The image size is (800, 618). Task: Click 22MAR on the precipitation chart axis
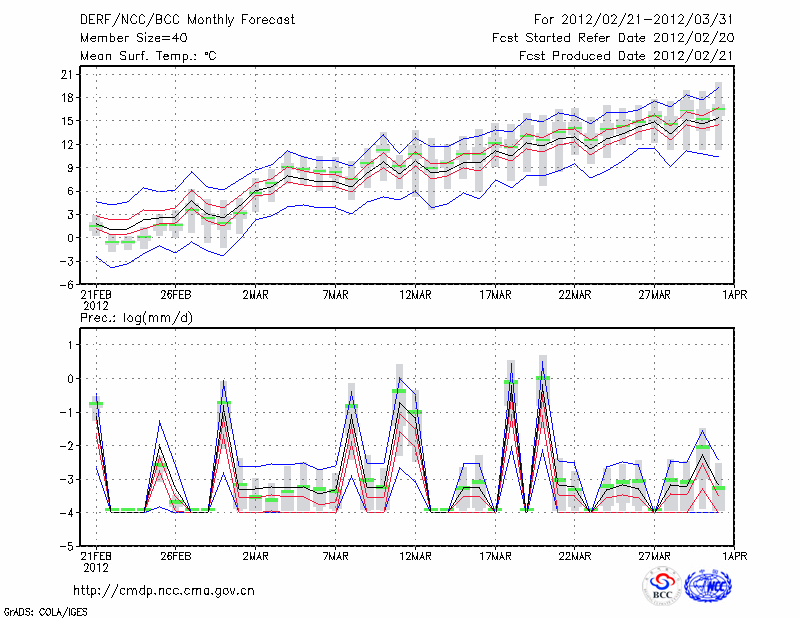575,556
